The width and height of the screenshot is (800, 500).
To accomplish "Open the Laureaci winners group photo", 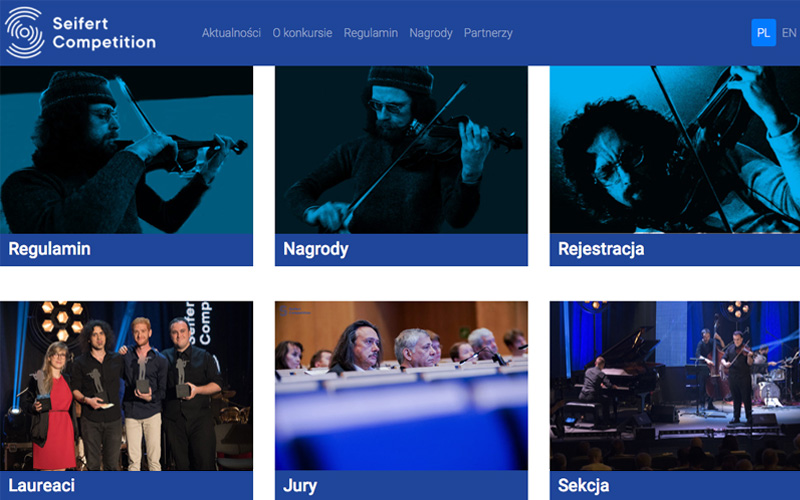I will 126,386.
